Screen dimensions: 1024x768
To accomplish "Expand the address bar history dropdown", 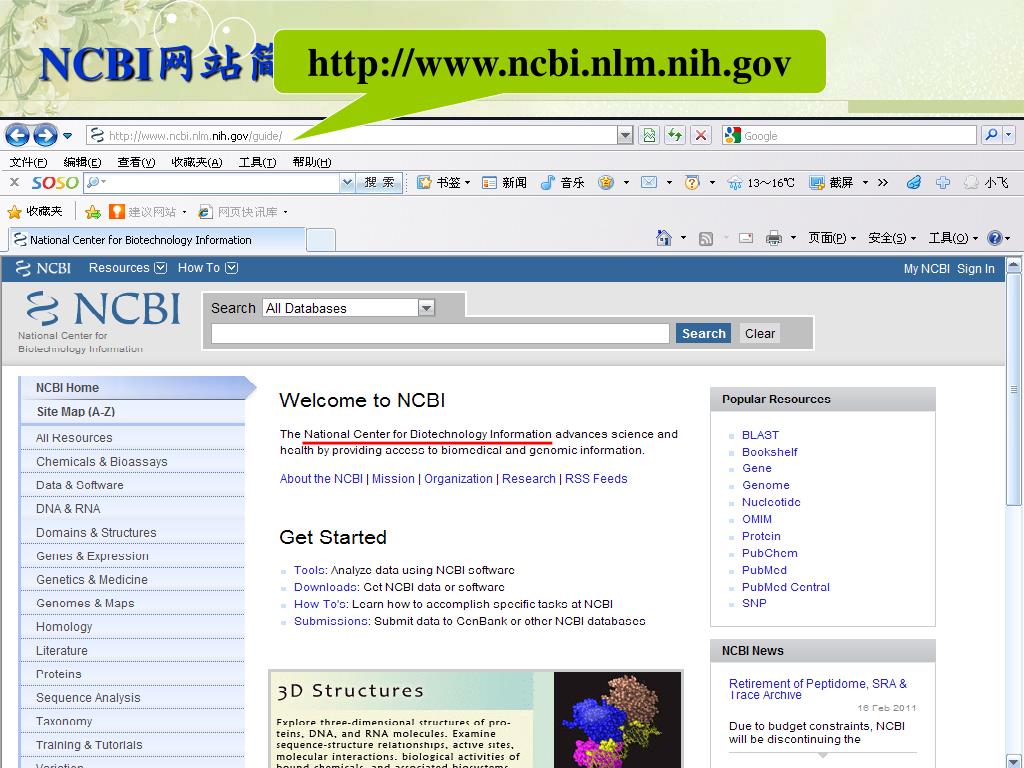I will [x=625, y=135].
